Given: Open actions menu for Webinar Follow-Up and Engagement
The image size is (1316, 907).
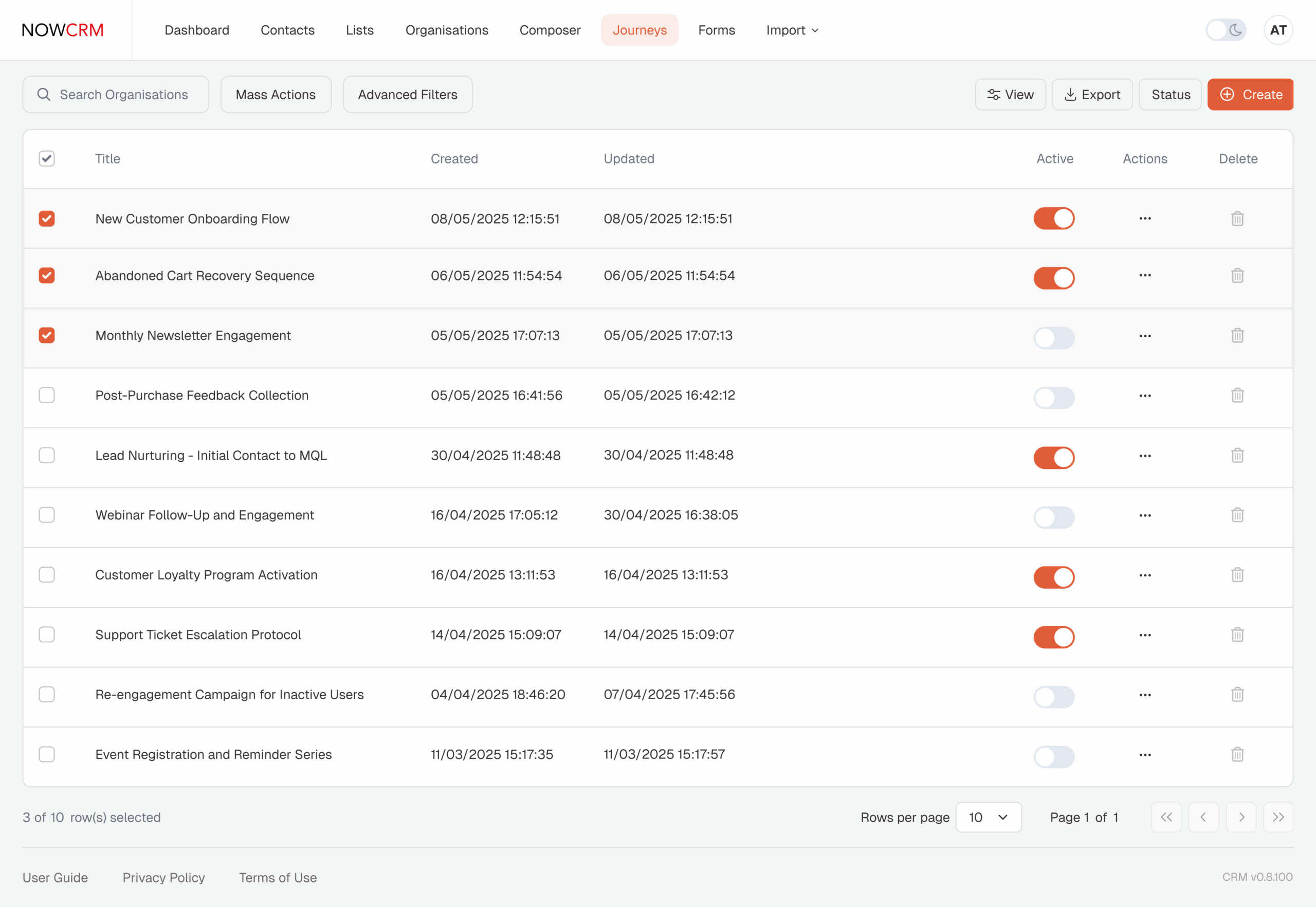Looking at the screenshot, I should pyautogui.click(x=1145, y=515).
